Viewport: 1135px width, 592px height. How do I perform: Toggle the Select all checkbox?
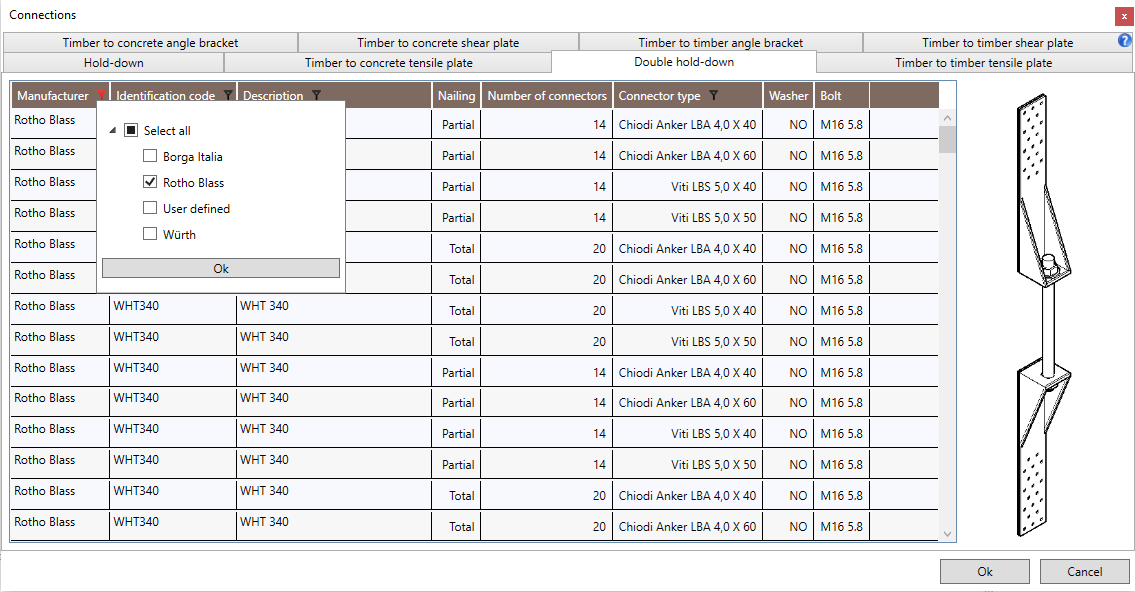(131, 130)
